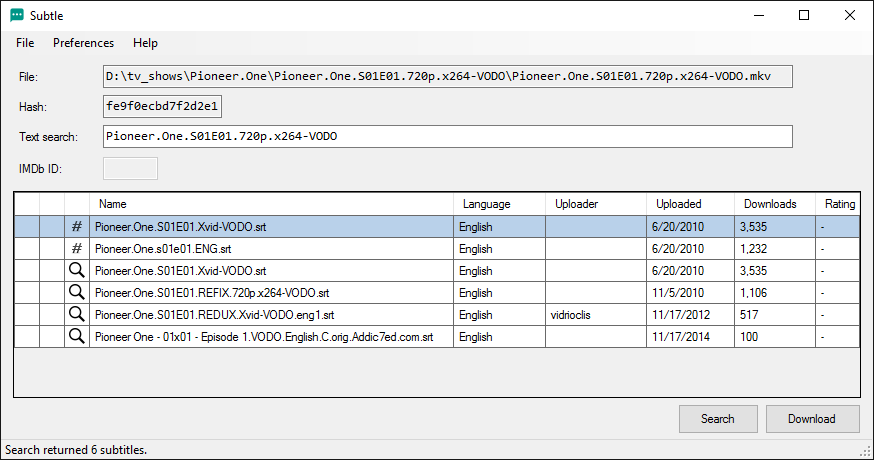Click the Search button
This screenshot has height=460, width=874.
tap(718, 419)
